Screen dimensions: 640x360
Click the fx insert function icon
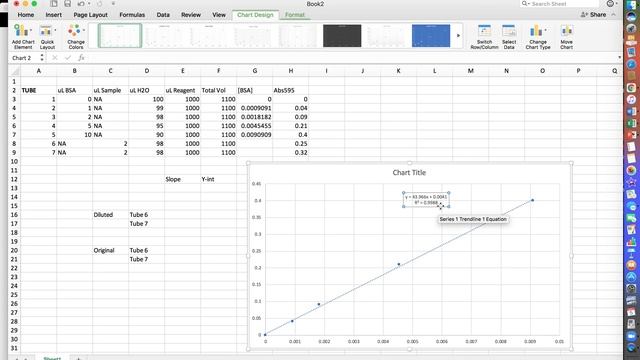click(81, 58)
